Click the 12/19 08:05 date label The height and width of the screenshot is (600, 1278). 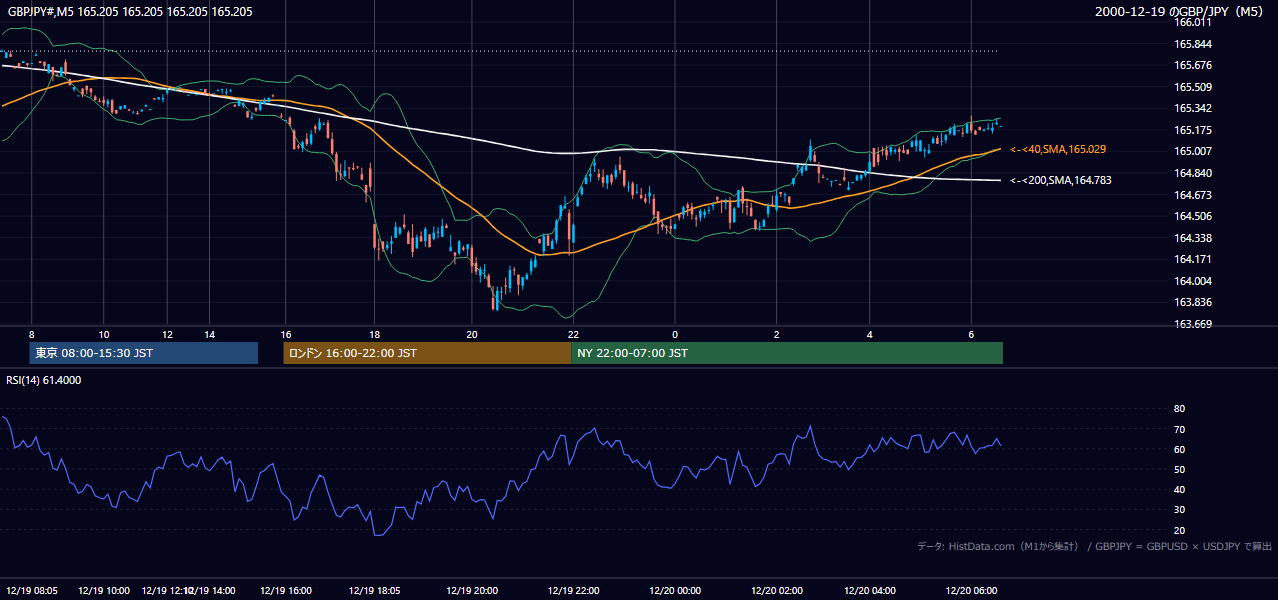tap(32, 591)
